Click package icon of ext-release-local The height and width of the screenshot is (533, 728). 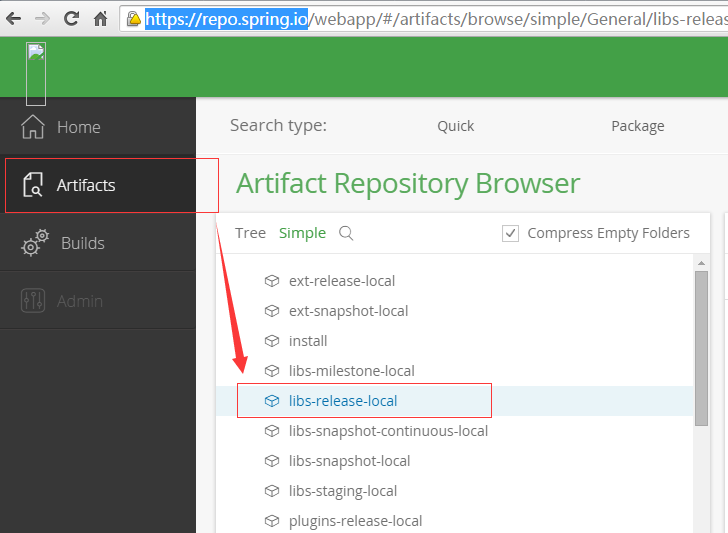click(x=272, y=281)
